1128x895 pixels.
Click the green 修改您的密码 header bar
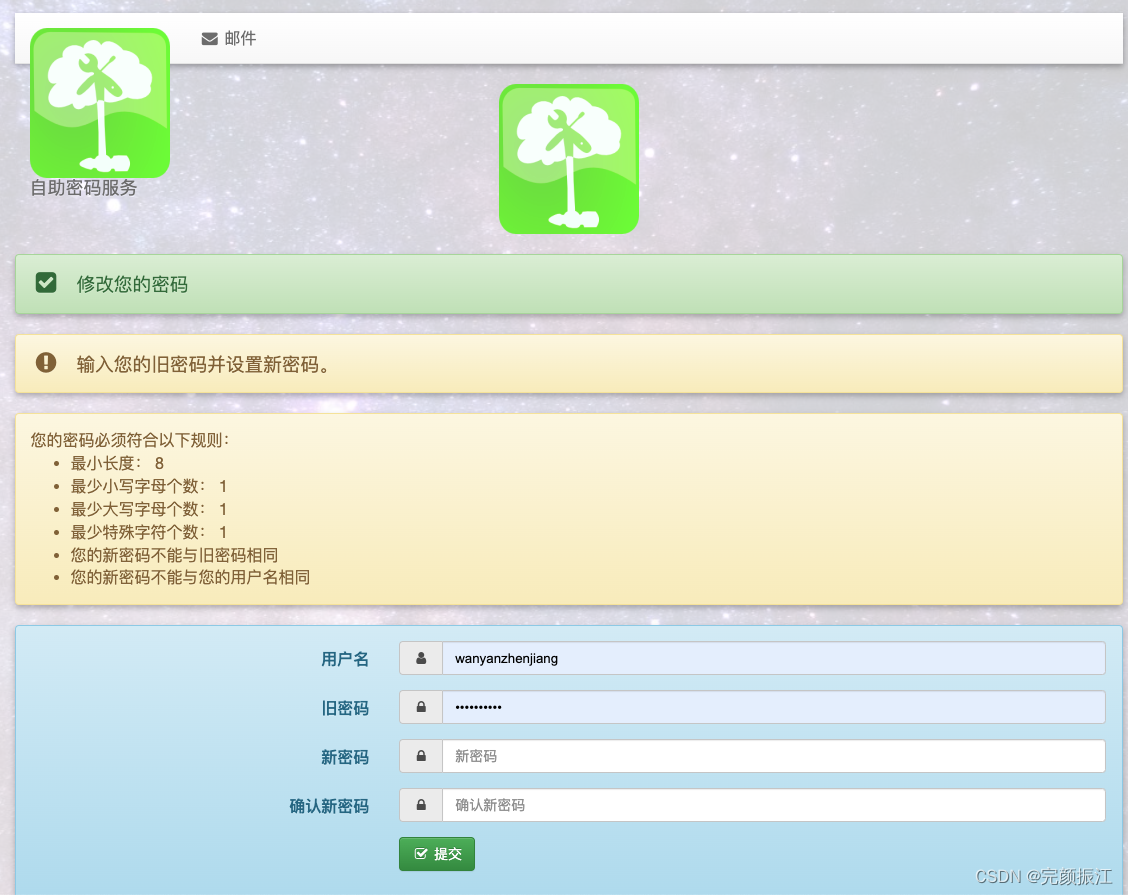coord(564,283)
